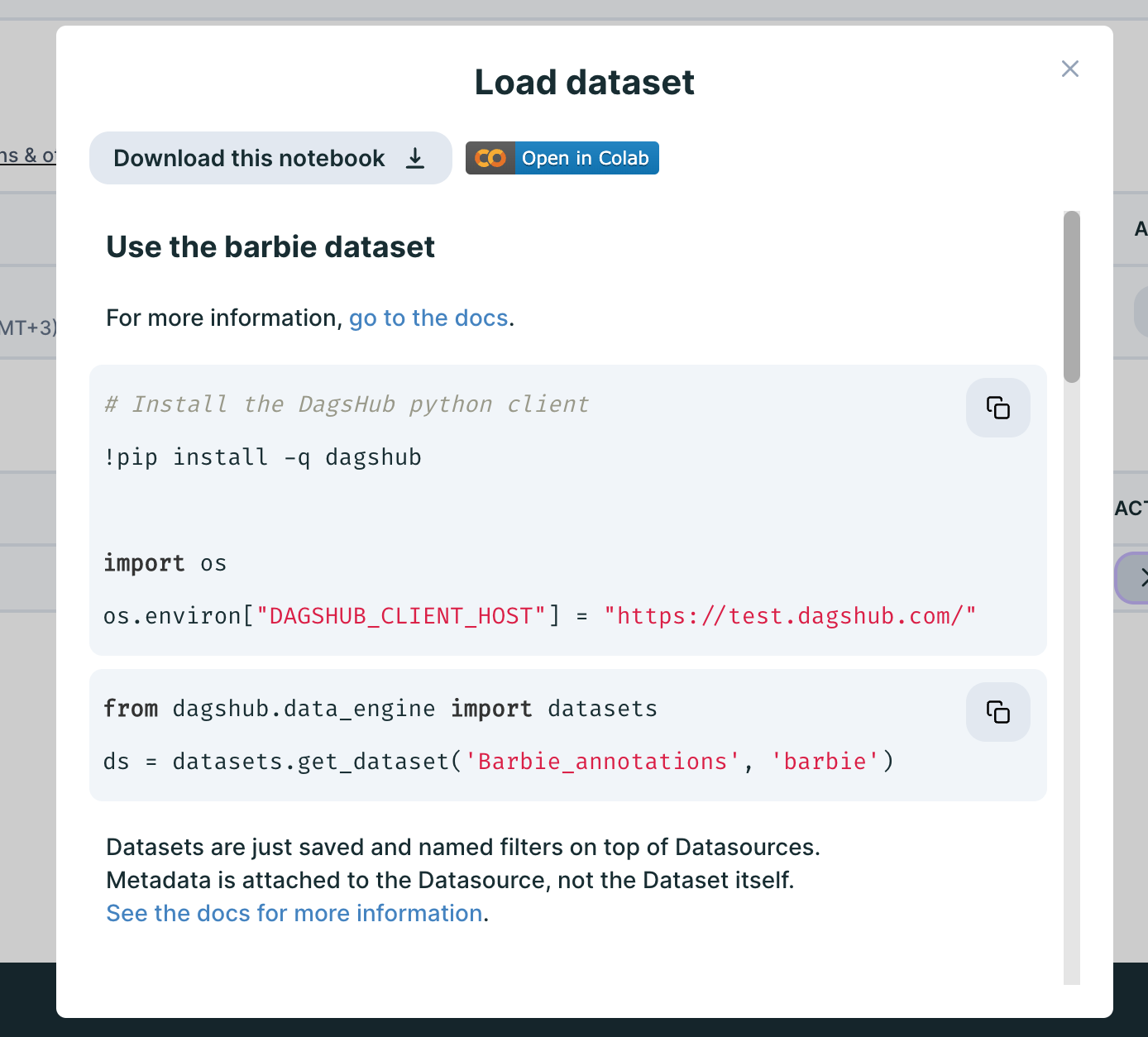Click the 'import os' code line
The image size is (1148, 1037).
click(165, 563)
